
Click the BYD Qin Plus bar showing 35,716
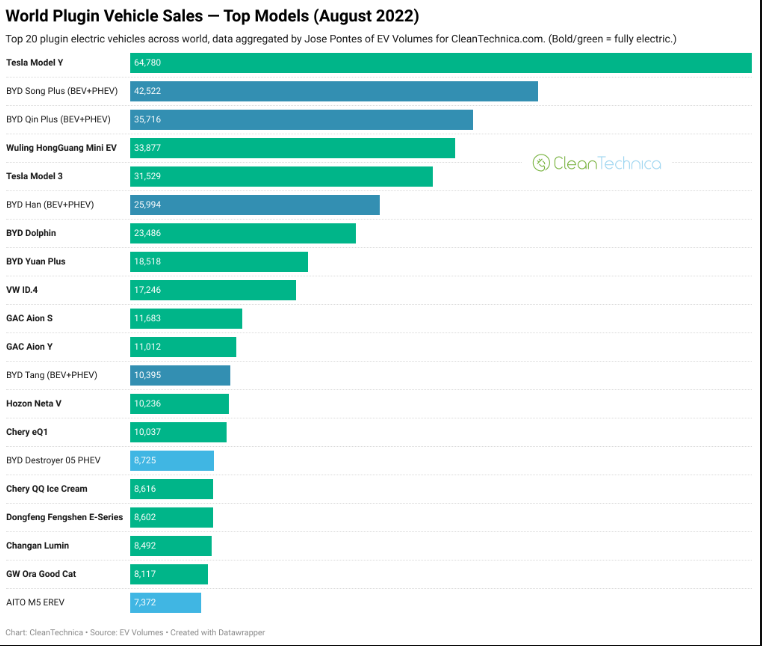(x=301, y=120)
